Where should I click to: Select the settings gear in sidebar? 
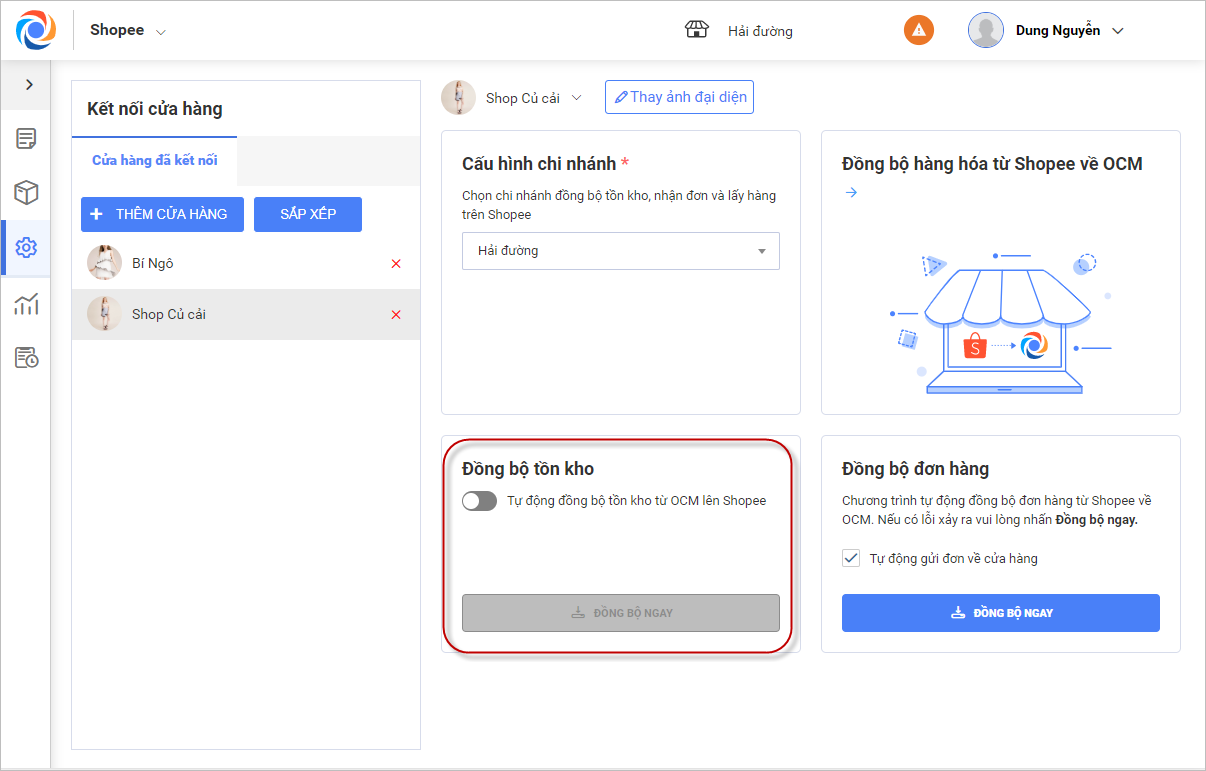pos(26,248)
